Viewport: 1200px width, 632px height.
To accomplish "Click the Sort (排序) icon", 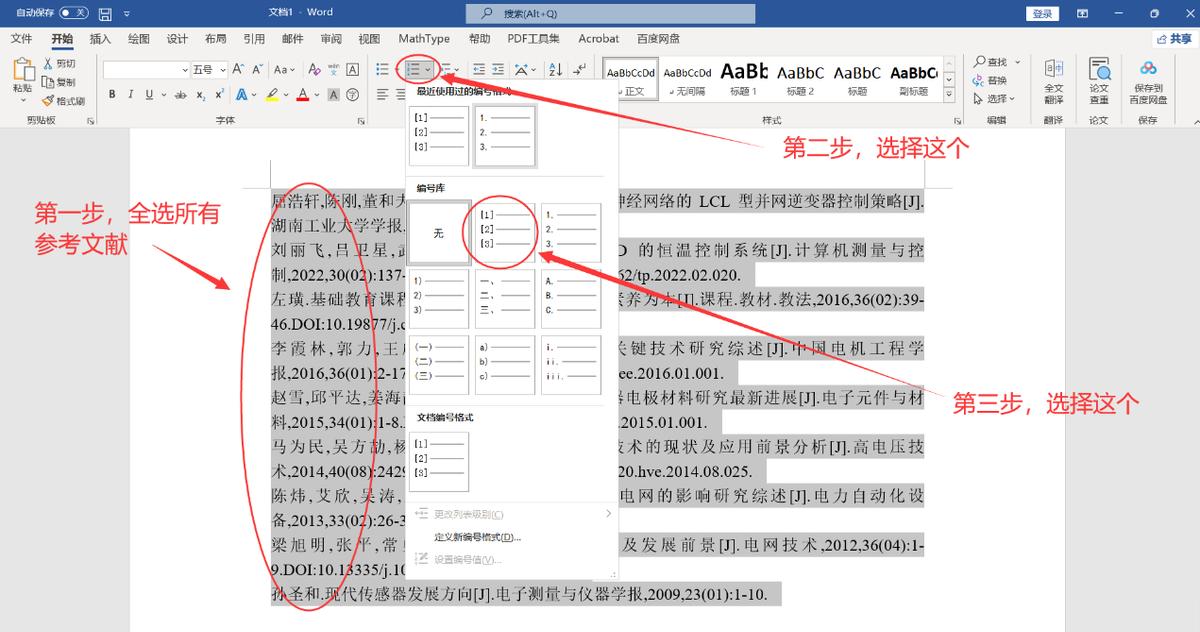I will pyautogui.click(x=553, y=70).
